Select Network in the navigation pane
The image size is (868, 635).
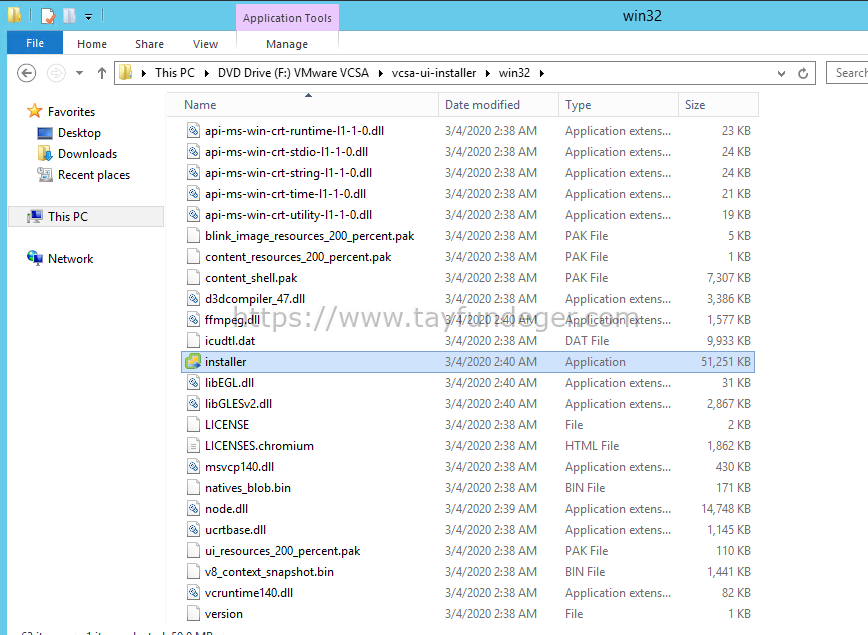[70, 259]
